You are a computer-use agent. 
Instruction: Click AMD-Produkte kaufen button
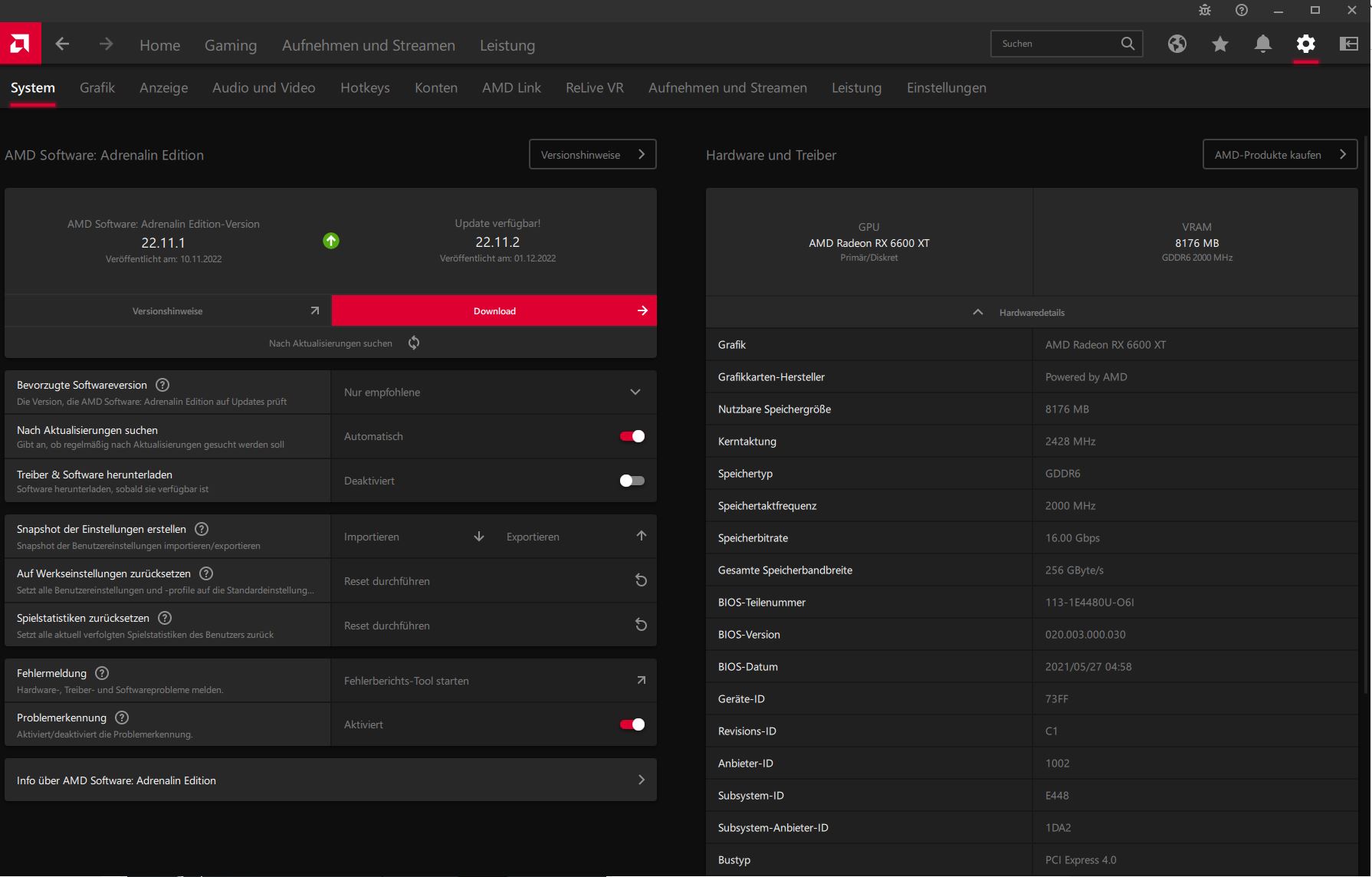[x=1279, y=155]
